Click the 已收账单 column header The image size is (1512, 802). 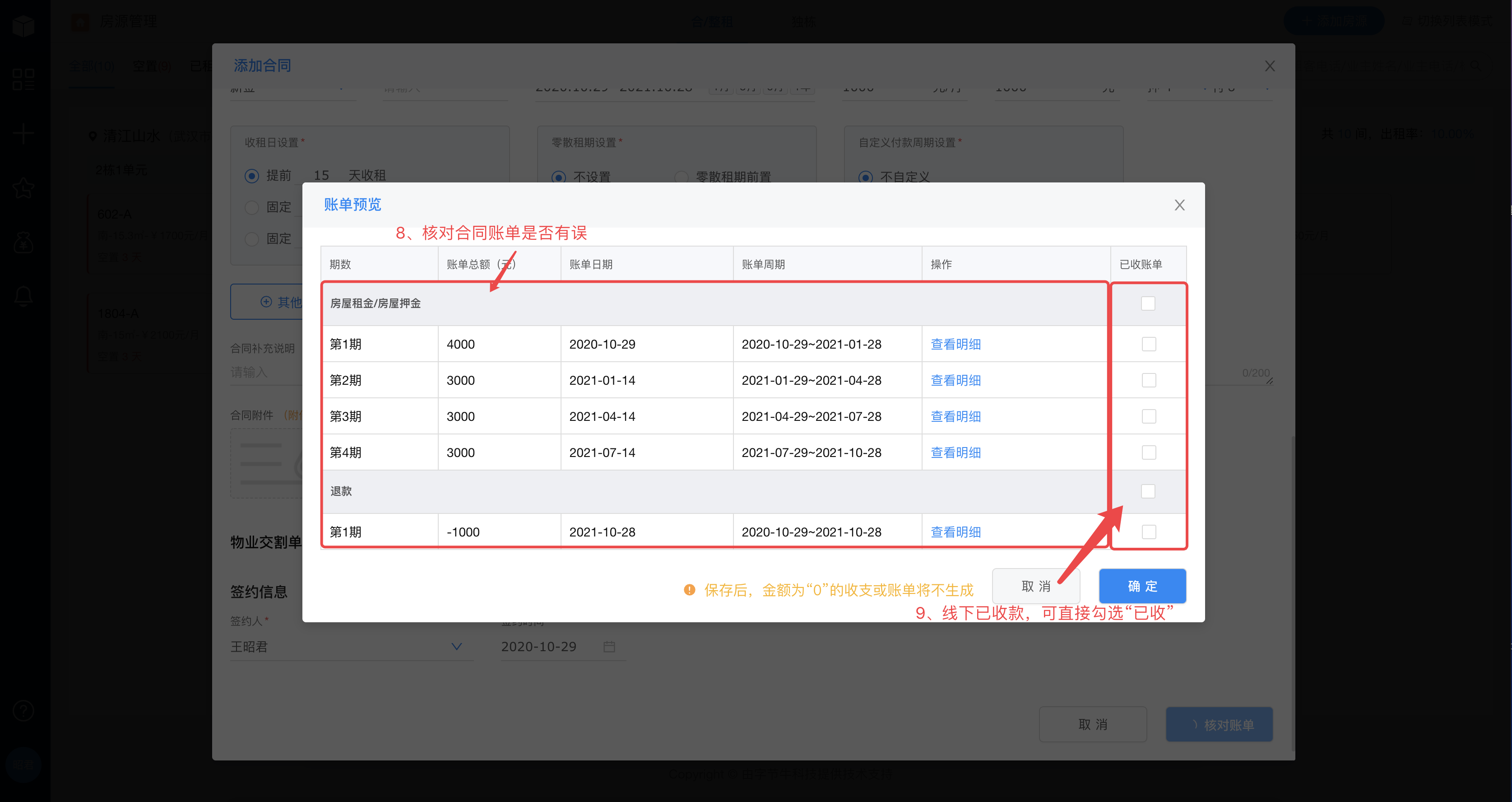tap(1148, 264)
